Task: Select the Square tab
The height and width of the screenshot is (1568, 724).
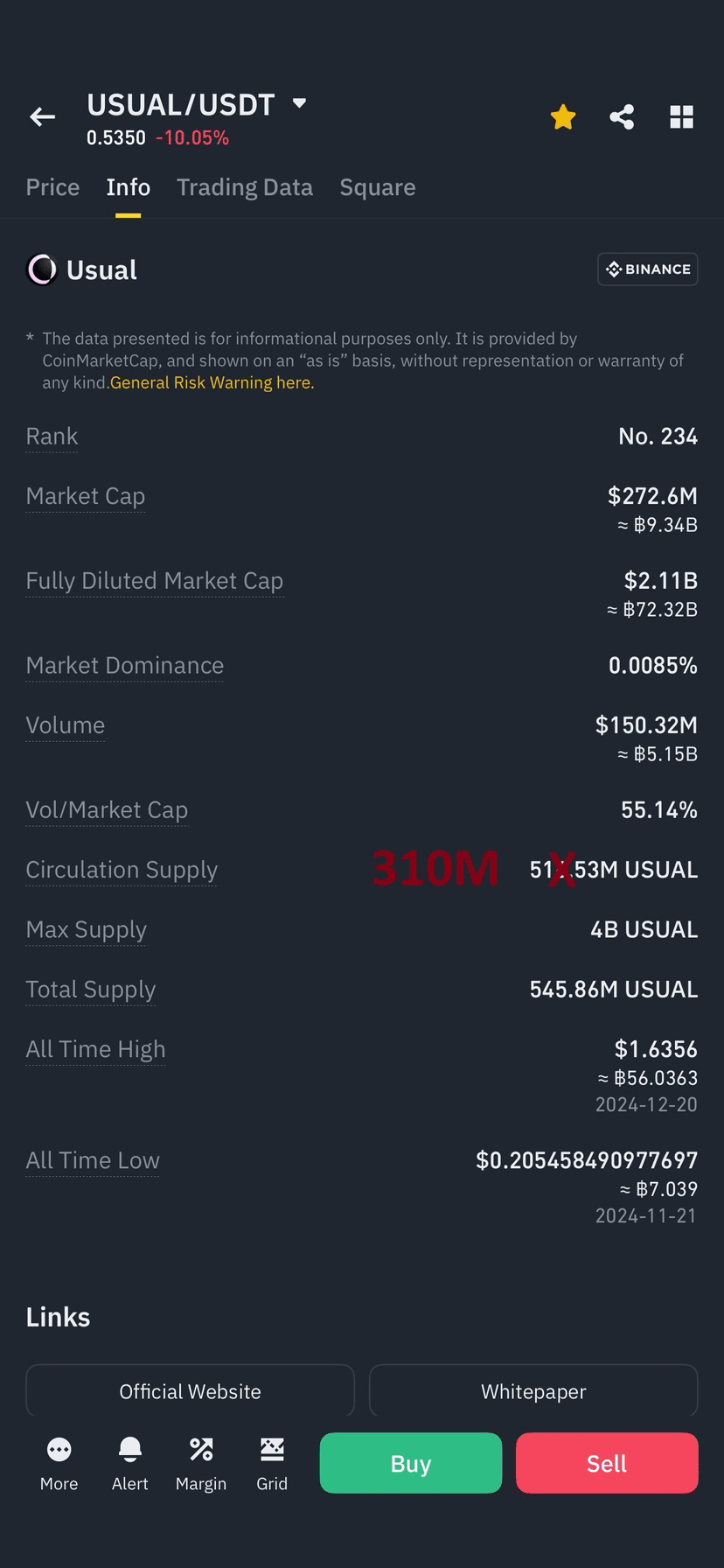Action: (378, 187)
